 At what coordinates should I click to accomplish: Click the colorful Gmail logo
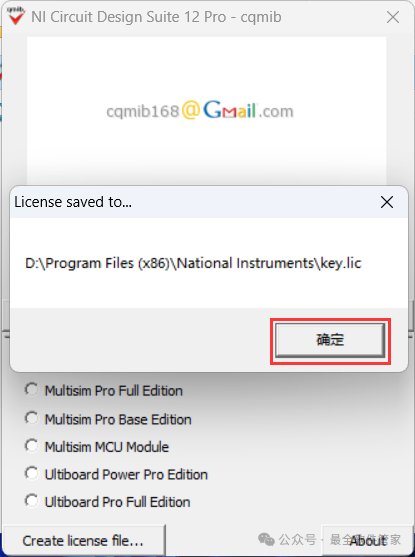230,110
